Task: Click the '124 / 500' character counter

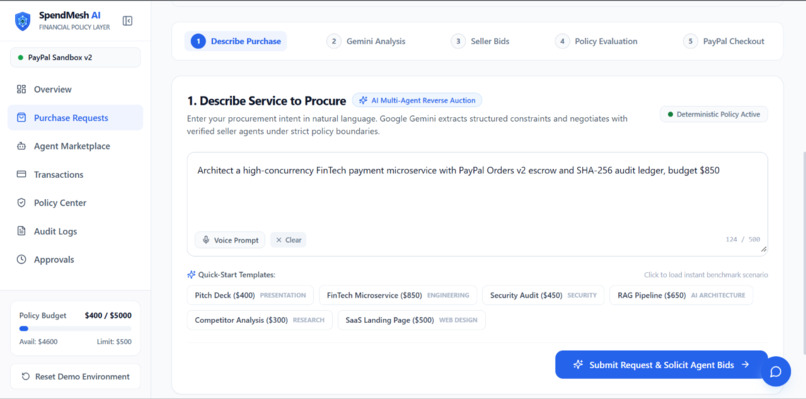Action: [743, 240]
